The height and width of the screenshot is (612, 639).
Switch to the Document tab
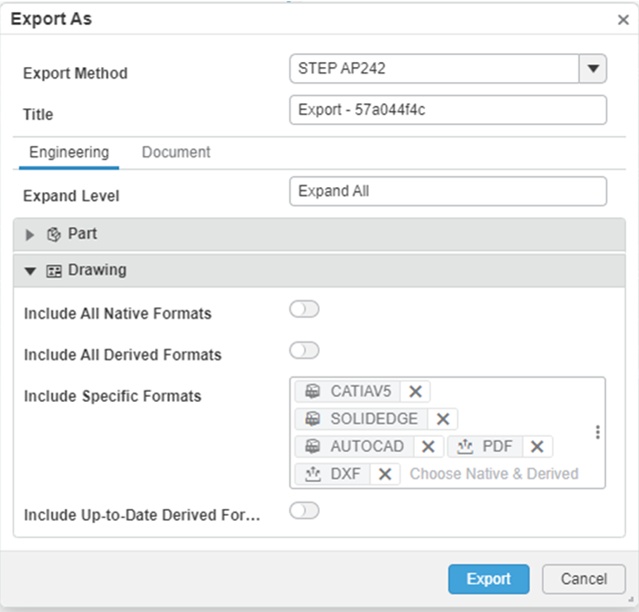pyautogui.click(x=176, y=153)
